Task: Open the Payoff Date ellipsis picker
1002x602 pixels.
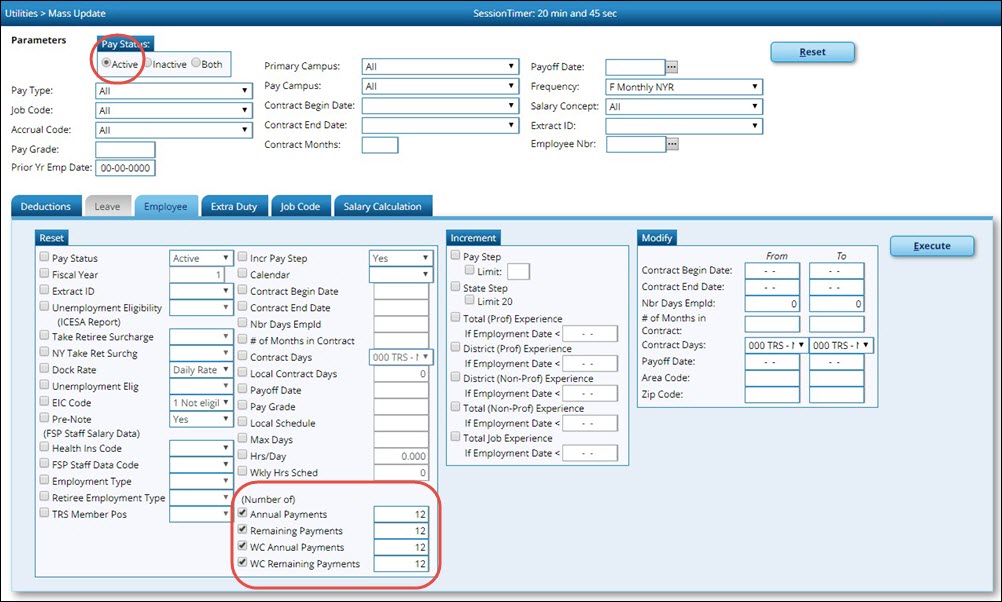Action: [672, 67]
